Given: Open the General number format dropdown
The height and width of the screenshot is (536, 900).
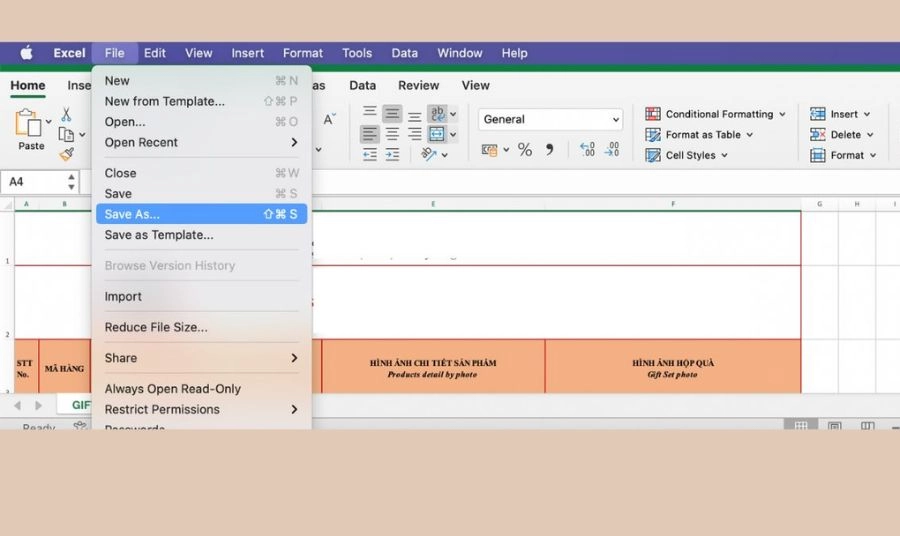Looking at the screenshot, I should pyautogui.click(x=550, y=119).
